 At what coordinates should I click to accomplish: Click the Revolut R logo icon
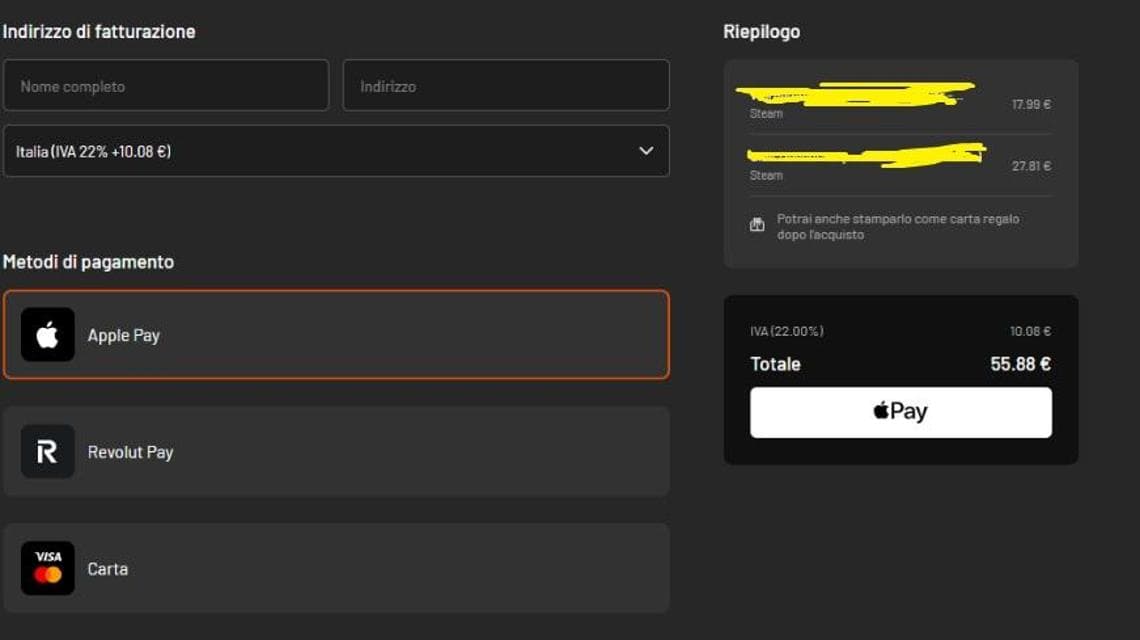(47, 452)
